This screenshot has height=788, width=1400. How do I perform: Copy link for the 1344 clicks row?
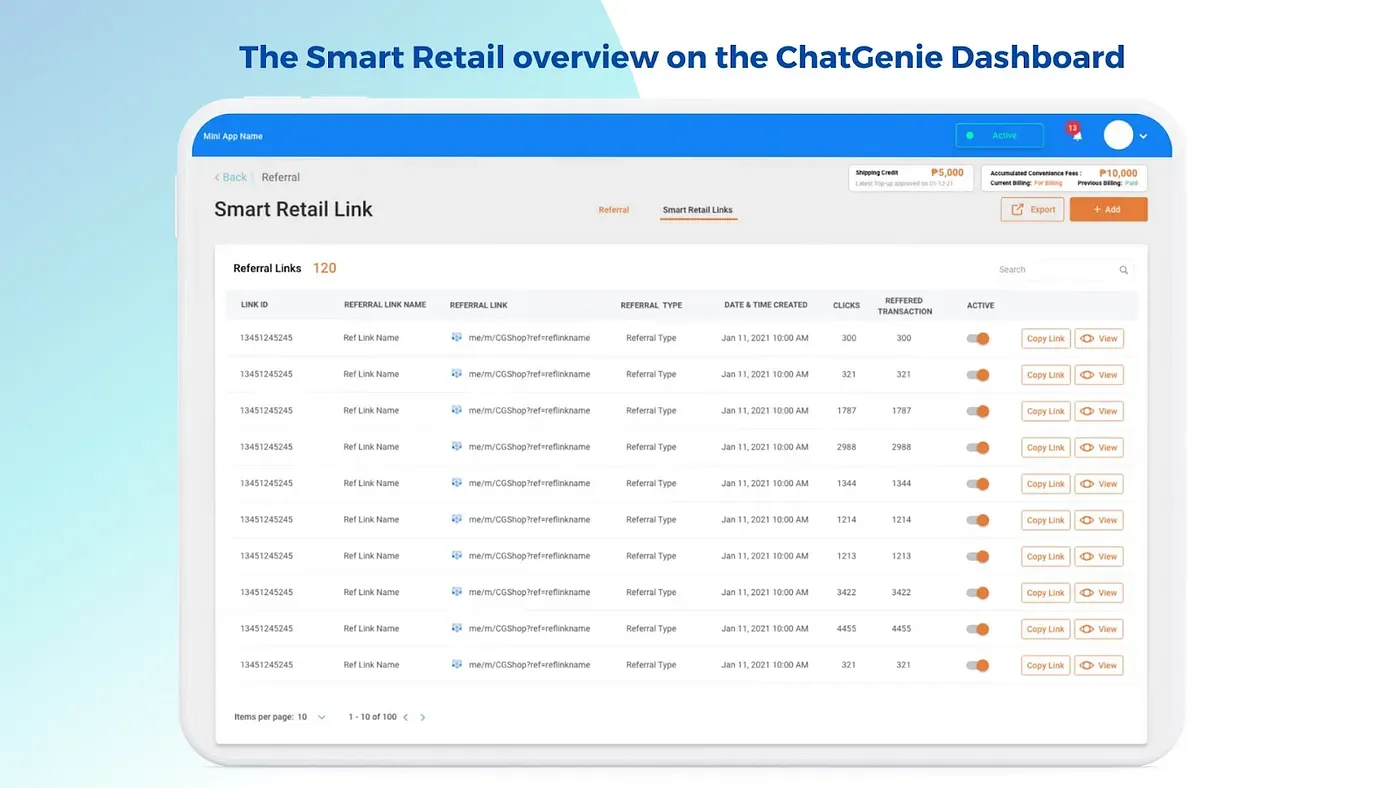point(1045,484)
